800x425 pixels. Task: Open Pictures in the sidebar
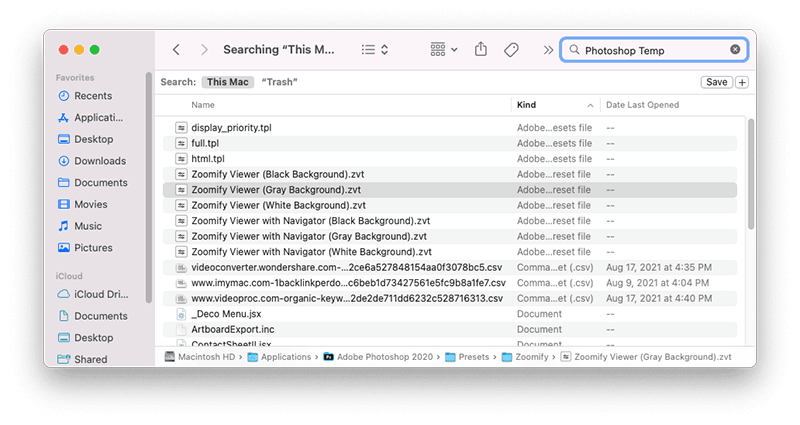click(85, 247)
